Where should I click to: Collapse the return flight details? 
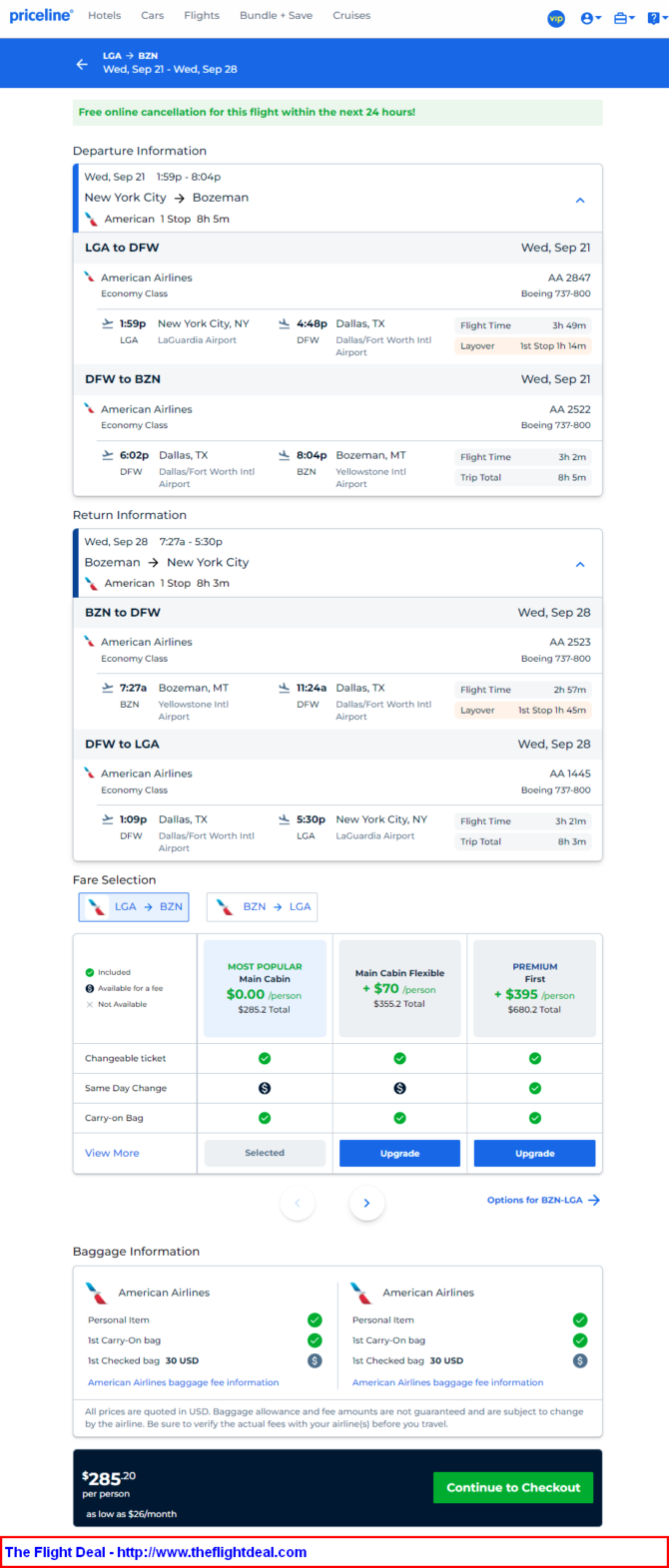[580, 565]
